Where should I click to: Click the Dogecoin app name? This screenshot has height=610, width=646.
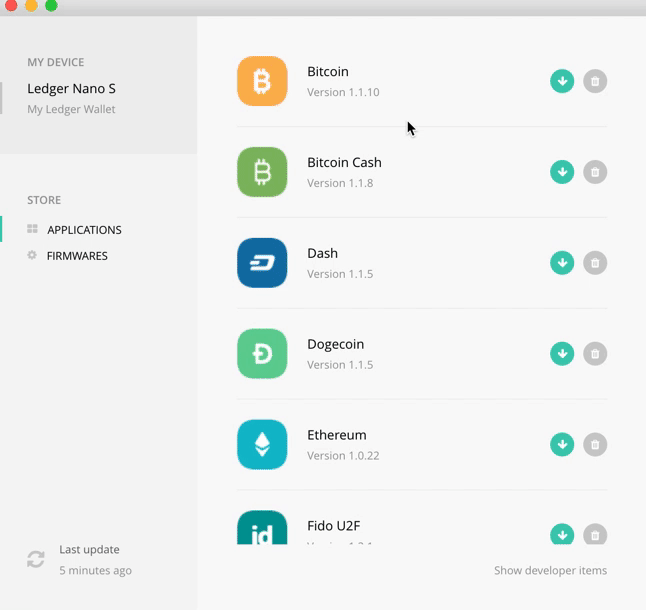coord(336,344)
